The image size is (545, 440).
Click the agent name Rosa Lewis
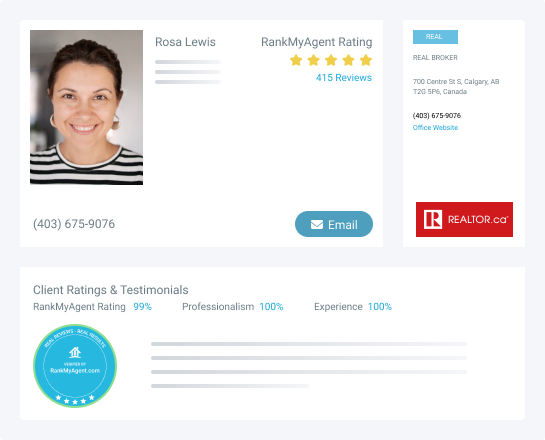185,42
